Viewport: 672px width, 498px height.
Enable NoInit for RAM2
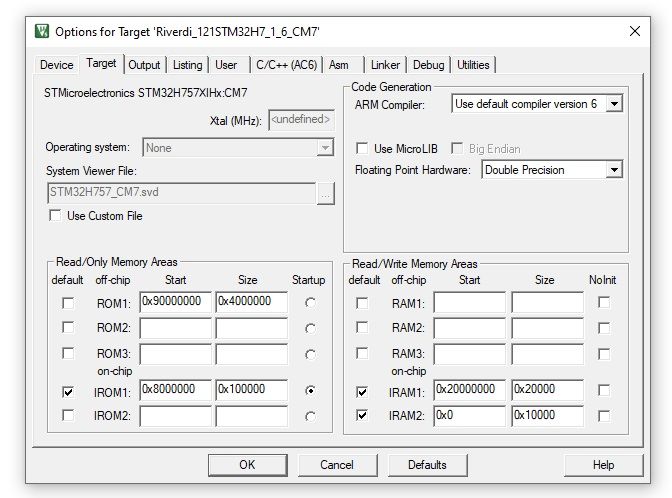point(604,328)
